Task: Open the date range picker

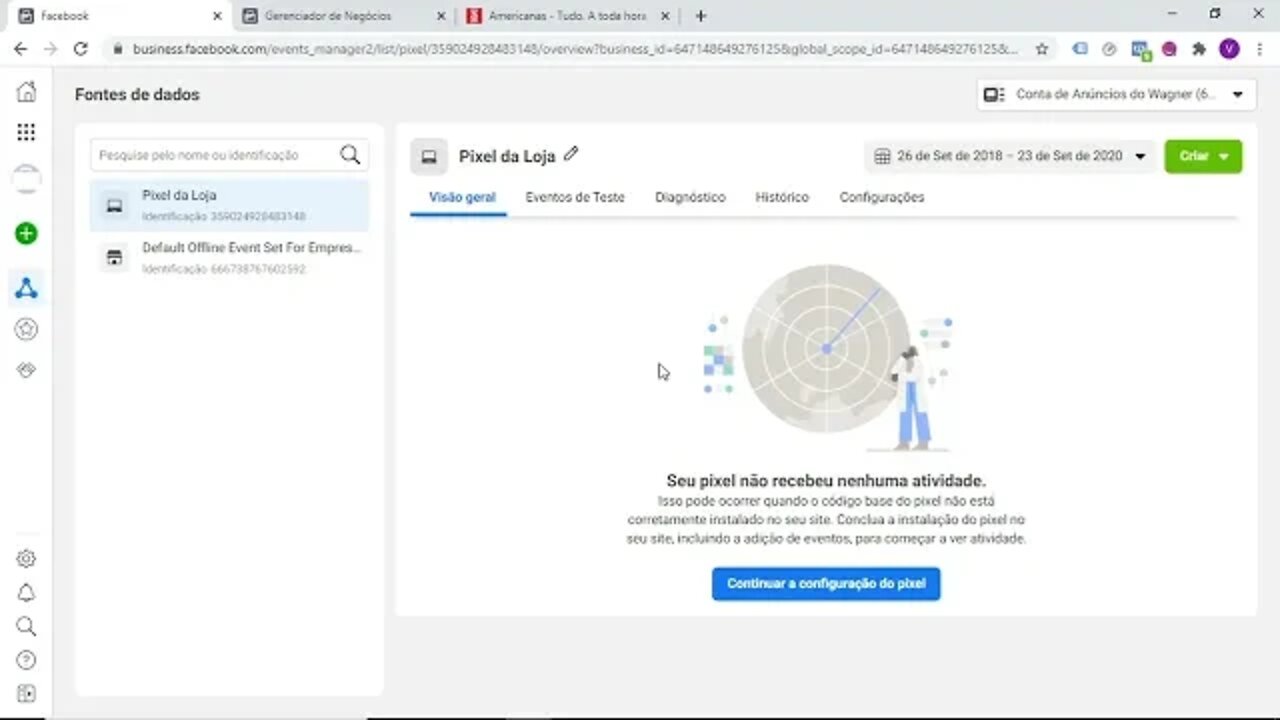Action: [1010, 156]
